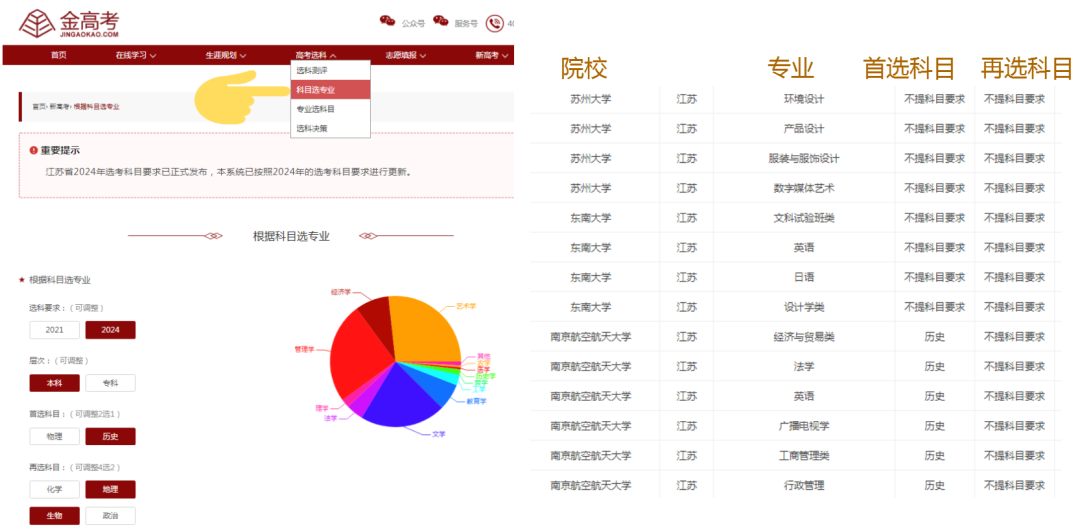Click the 首页 breadcrumb link
The image size is (1080, 530).
point(39,107)
